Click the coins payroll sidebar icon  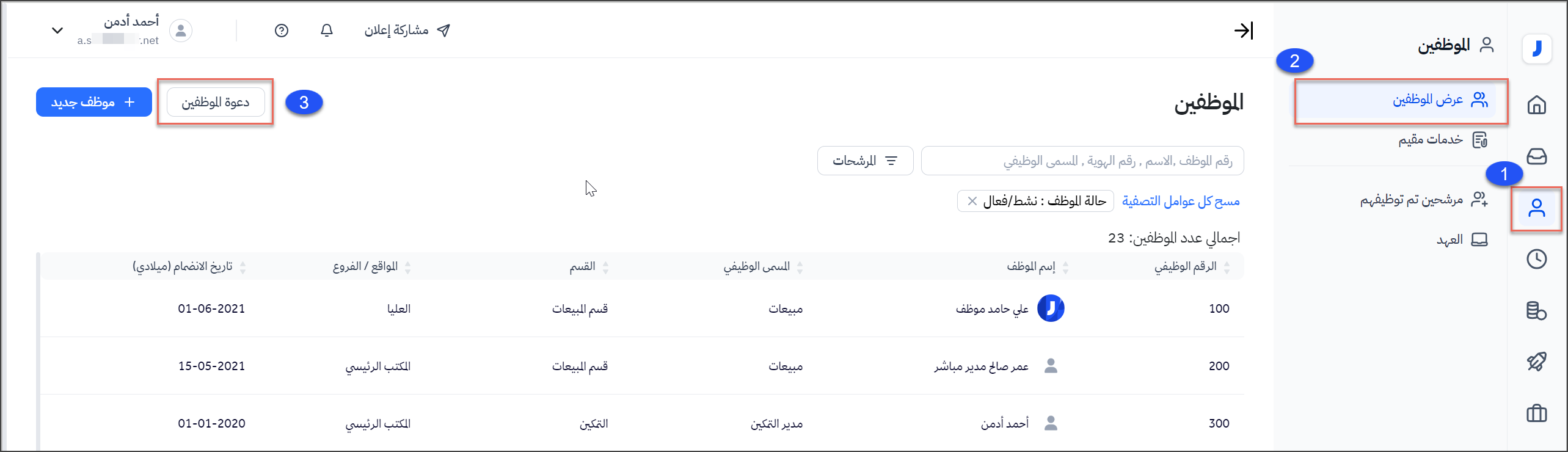[1536, 310]
